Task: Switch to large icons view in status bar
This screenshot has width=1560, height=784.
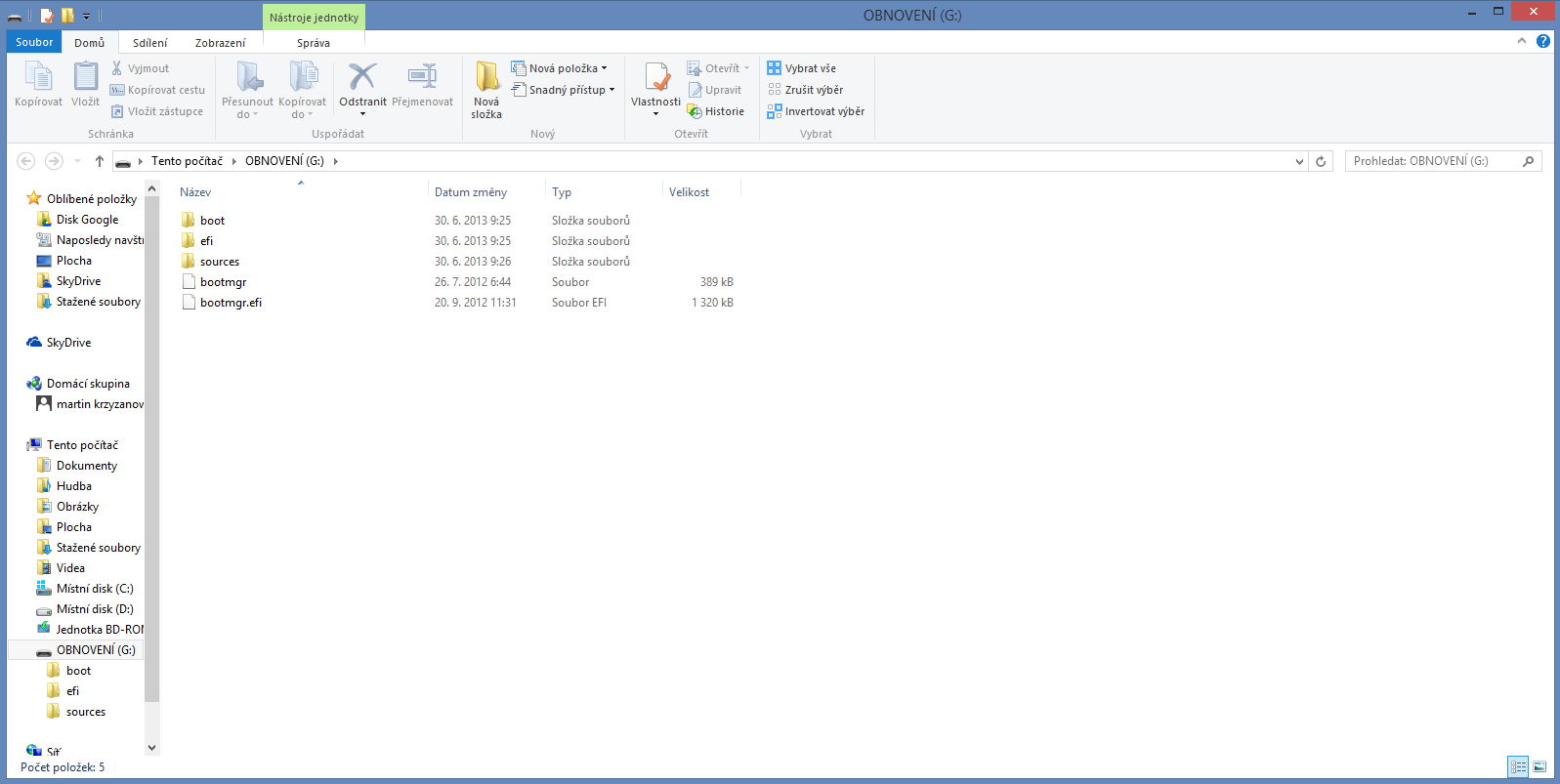Action: pos(1539,767)
